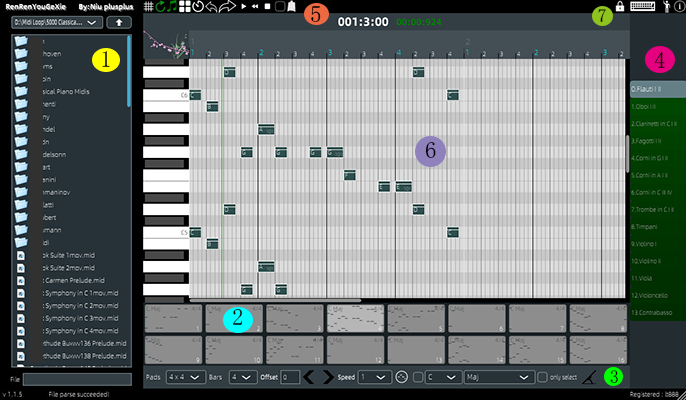The image size is (686, 400).
Task: Click the undo arrow in the top toolbar
Action: click(x=212, y=7)
